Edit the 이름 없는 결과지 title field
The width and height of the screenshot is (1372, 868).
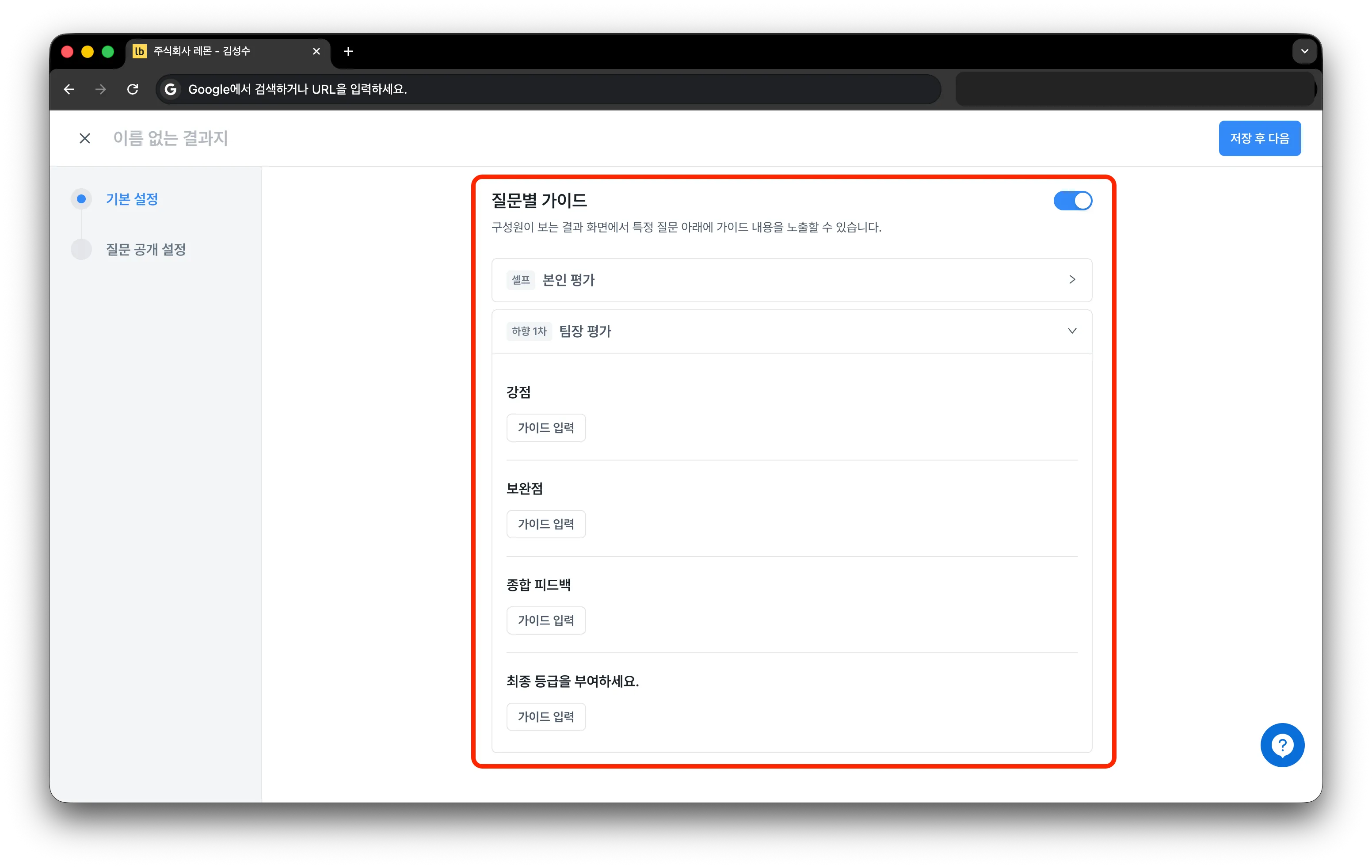[170, 138]
